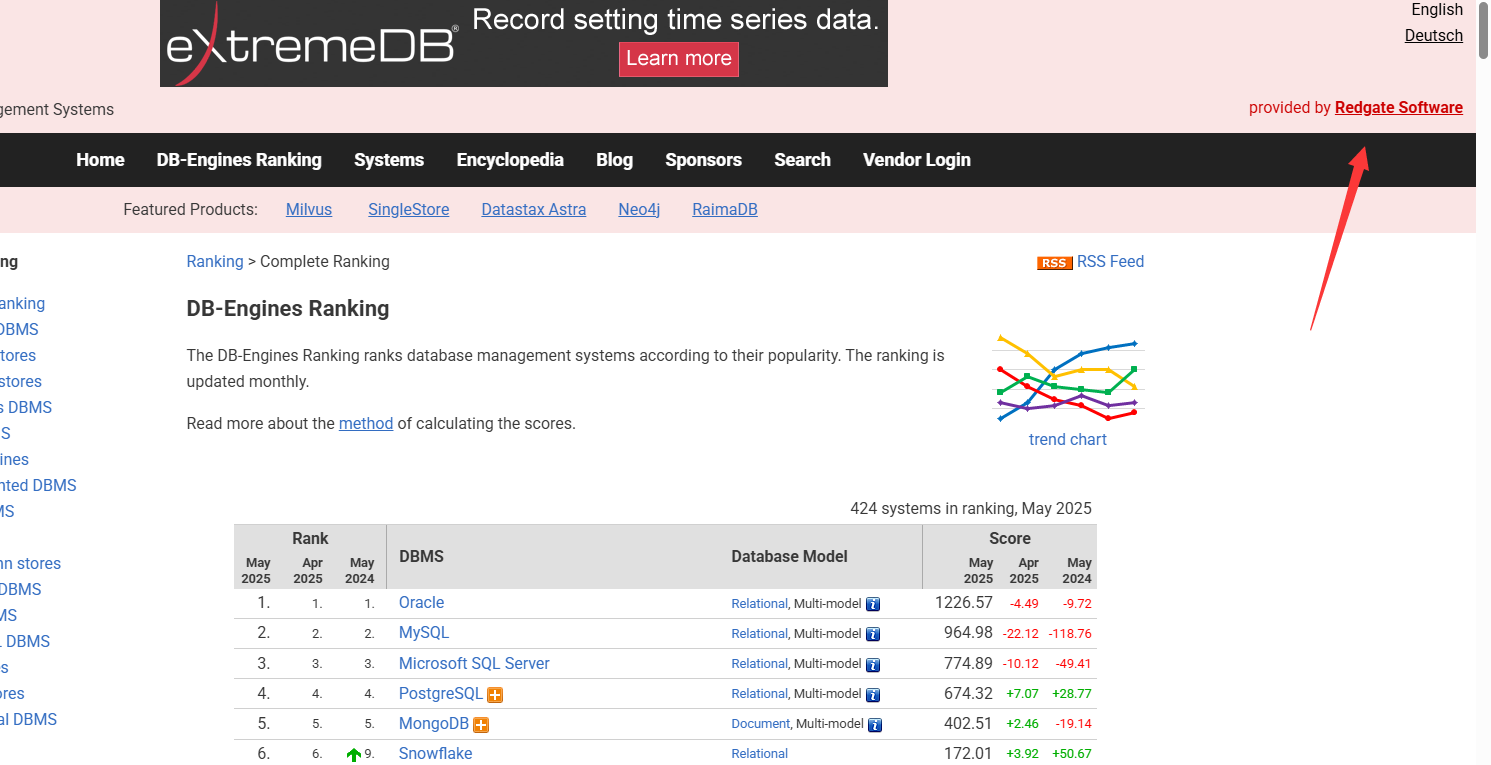
Task: Click the Oracle score 1226.57
Action: pyautogui.click(x=964, y=603)
